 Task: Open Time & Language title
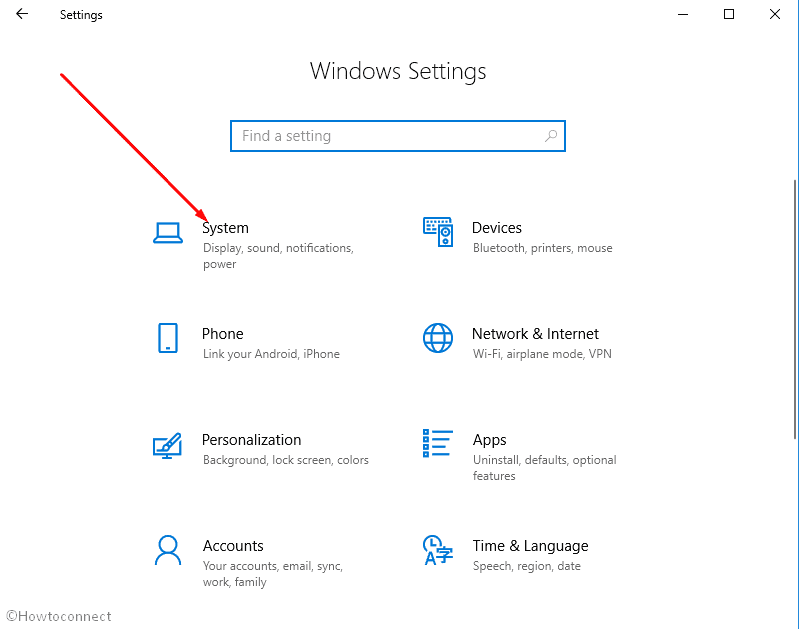coord(530,546)
